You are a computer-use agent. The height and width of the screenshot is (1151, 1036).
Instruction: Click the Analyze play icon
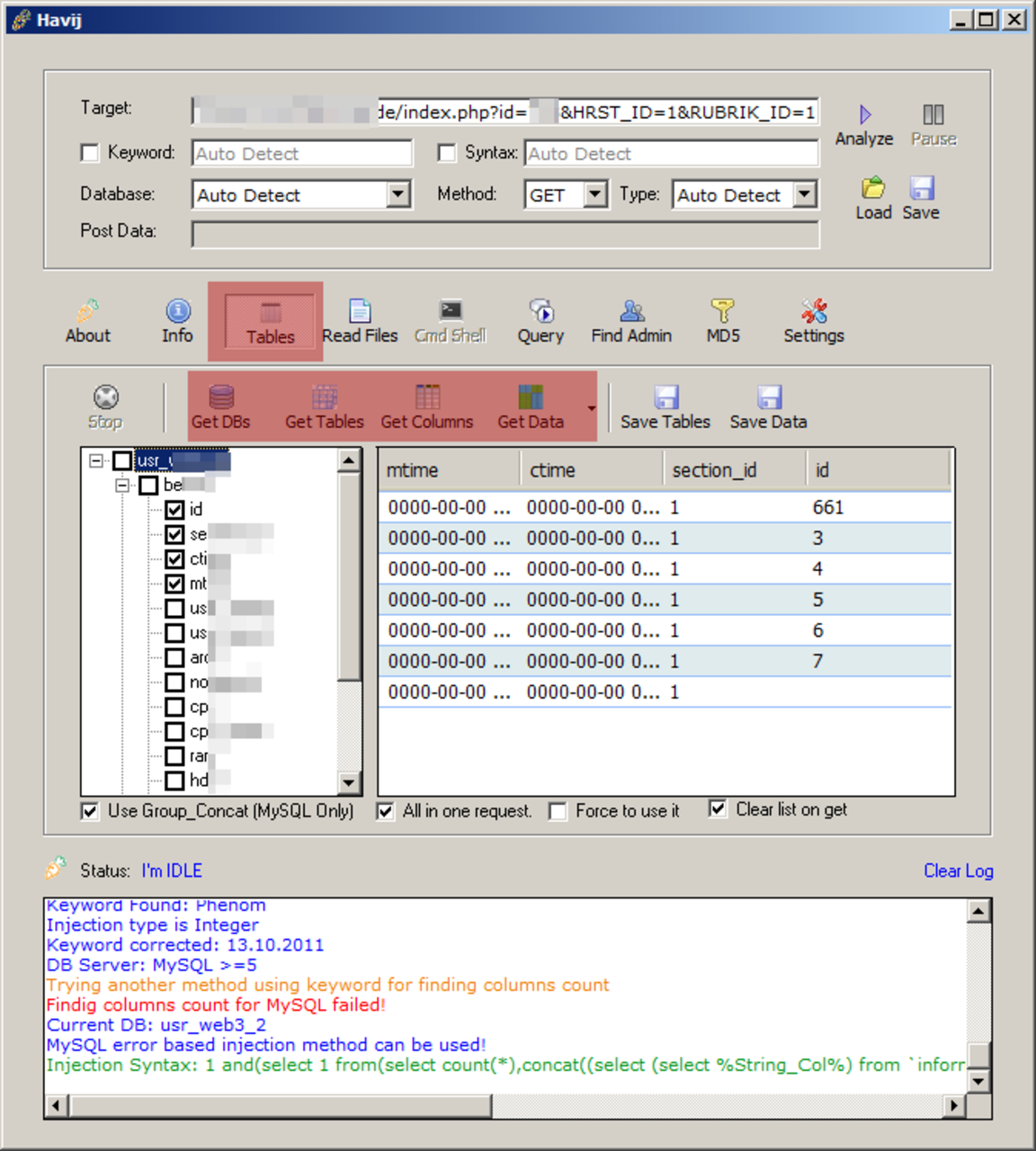coord(865,114)
